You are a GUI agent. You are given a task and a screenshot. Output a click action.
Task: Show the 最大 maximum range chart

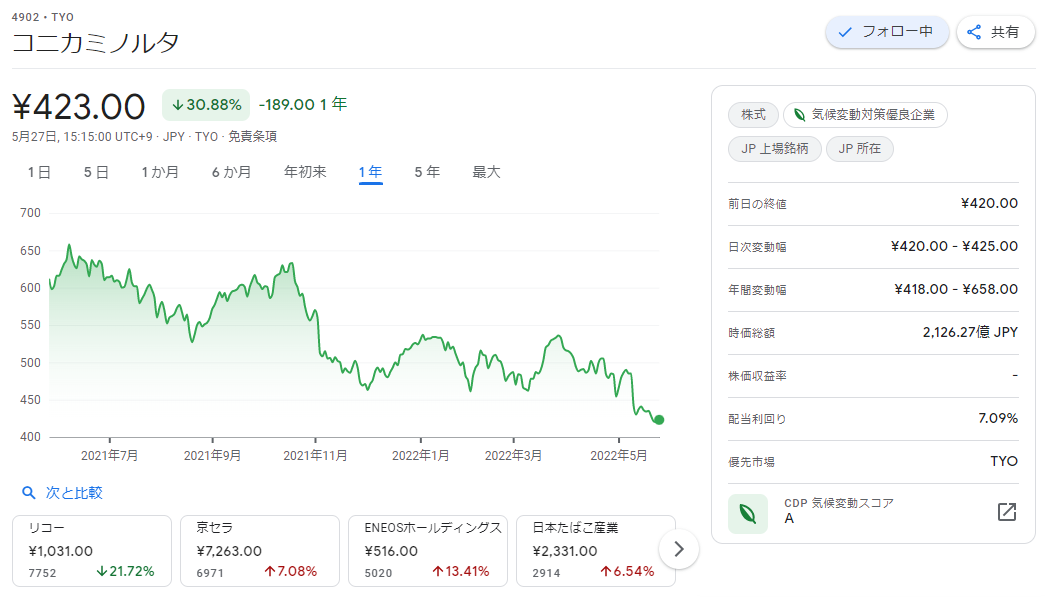click(486, 172)
